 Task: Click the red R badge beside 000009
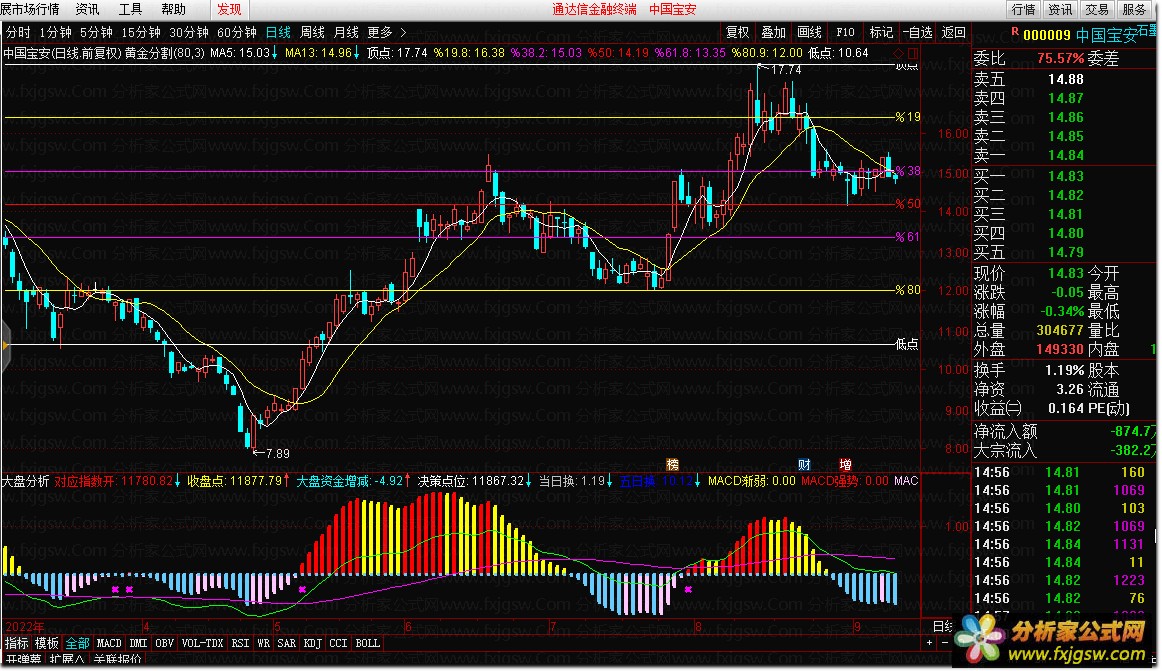pyautogui.click(x=1015, y=31)
